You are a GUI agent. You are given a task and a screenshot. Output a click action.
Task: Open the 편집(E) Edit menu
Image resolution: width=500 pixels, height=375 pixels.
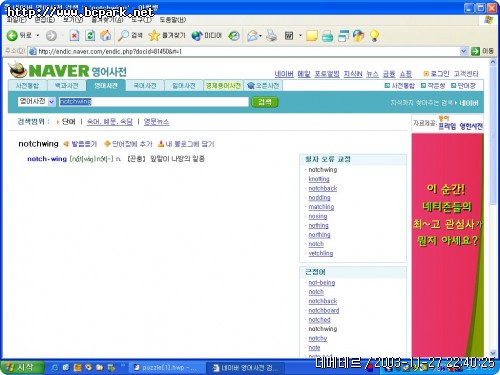(45, 20)
